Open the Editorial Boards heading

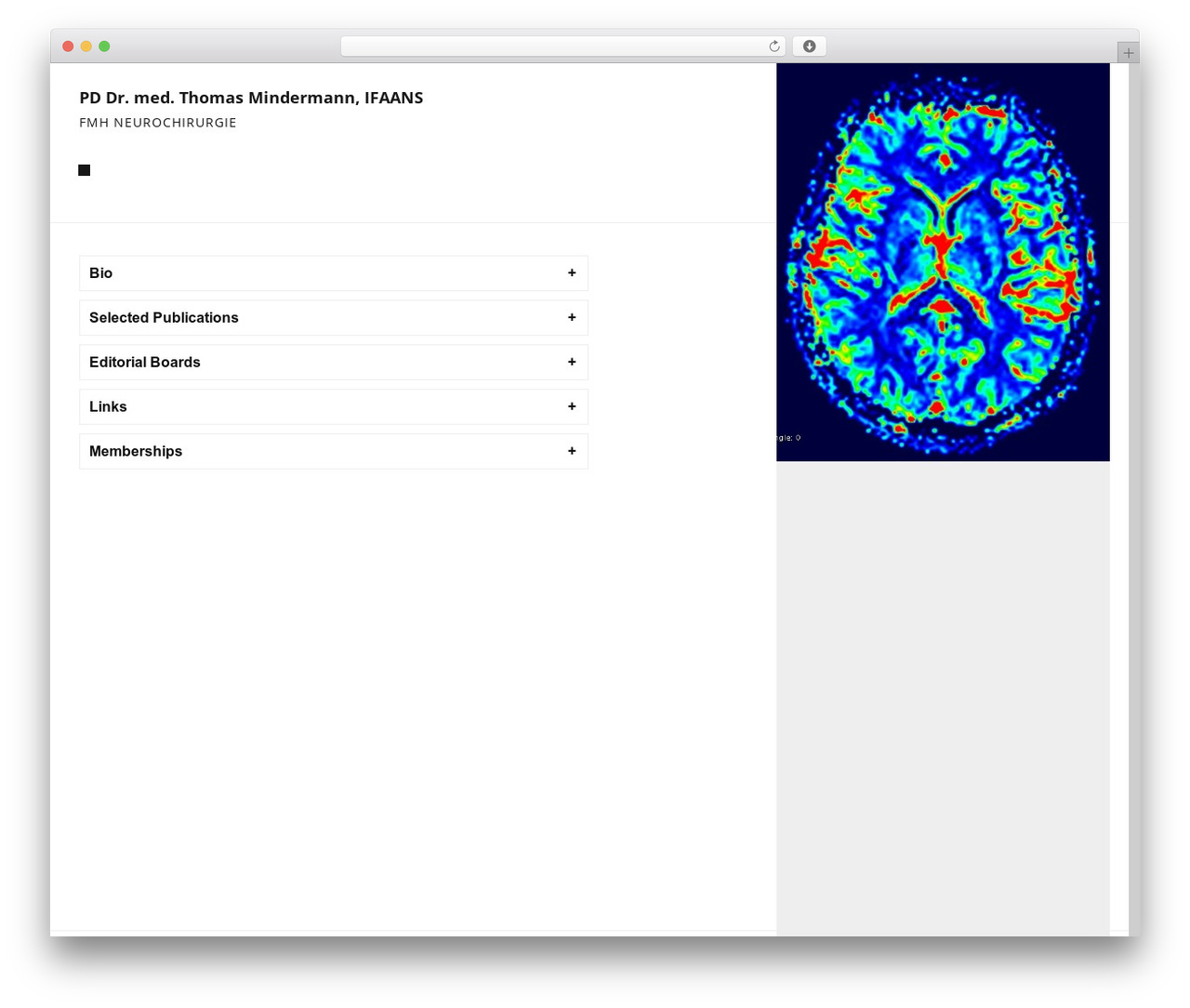(334, 363)
